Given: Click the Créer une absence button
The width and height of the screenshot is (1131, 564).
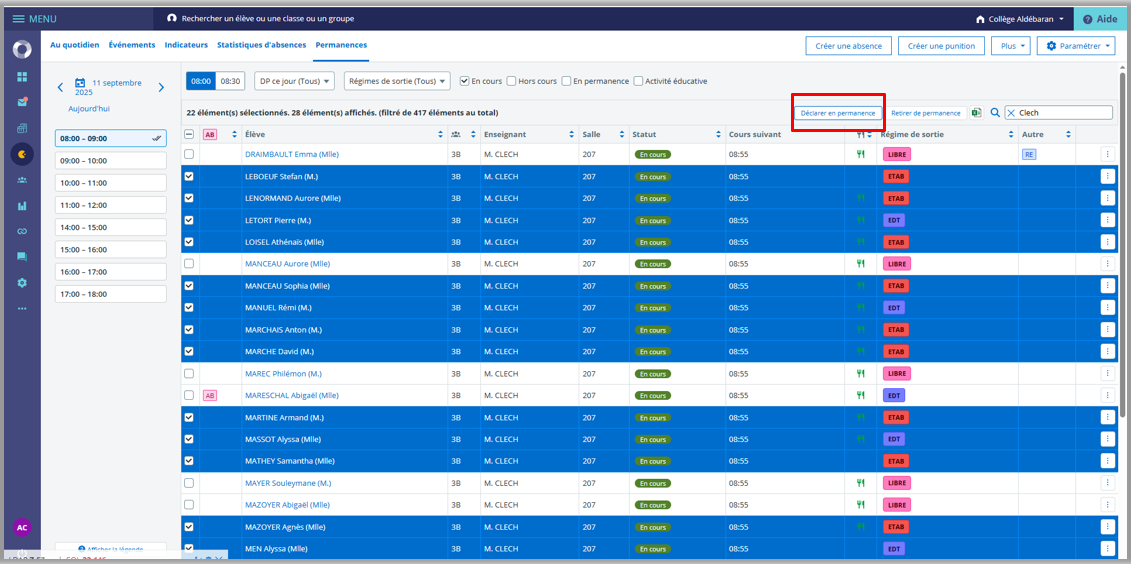Looking at the screenshot, I should pyautogui.click(x=848, y=46).
